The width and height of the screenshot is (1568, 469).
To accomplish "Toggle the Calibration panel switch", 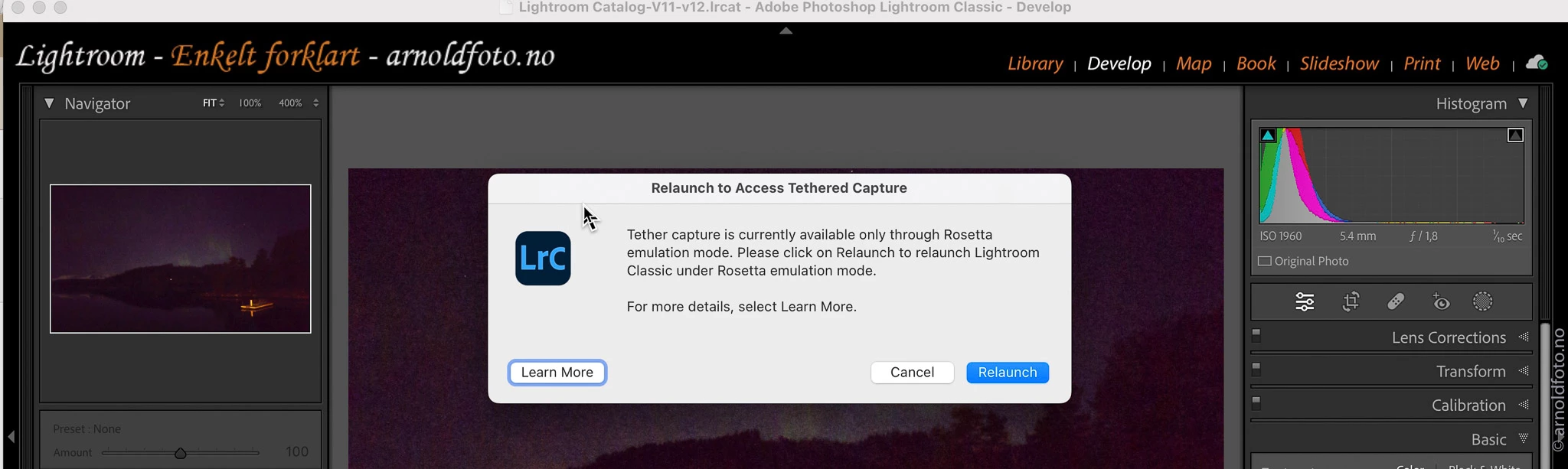I will pos(1256,402).
